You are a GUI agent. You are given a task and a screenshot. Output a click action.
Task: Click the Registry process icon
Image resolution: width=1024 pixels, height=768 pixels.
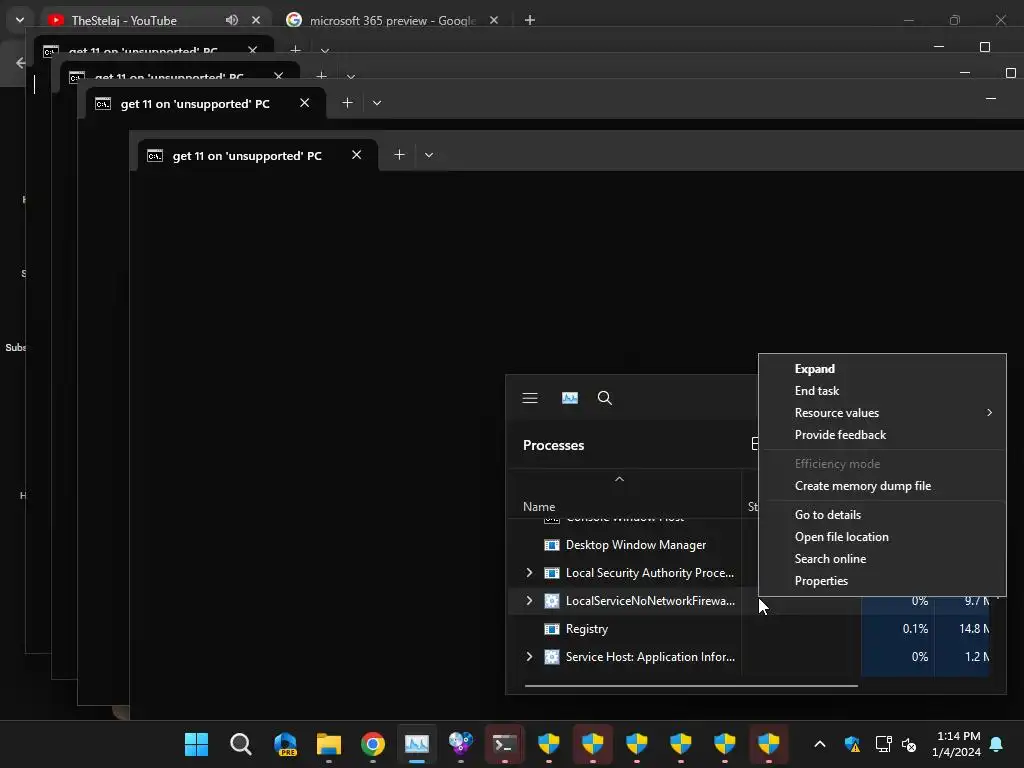[552, 629]
